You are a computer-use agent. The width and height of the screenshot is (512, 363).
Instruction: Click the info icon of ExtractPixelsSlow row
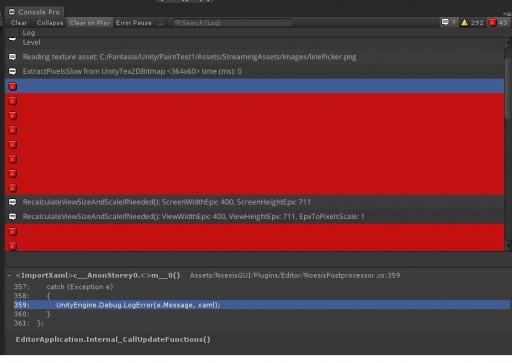tap(12, 71)
